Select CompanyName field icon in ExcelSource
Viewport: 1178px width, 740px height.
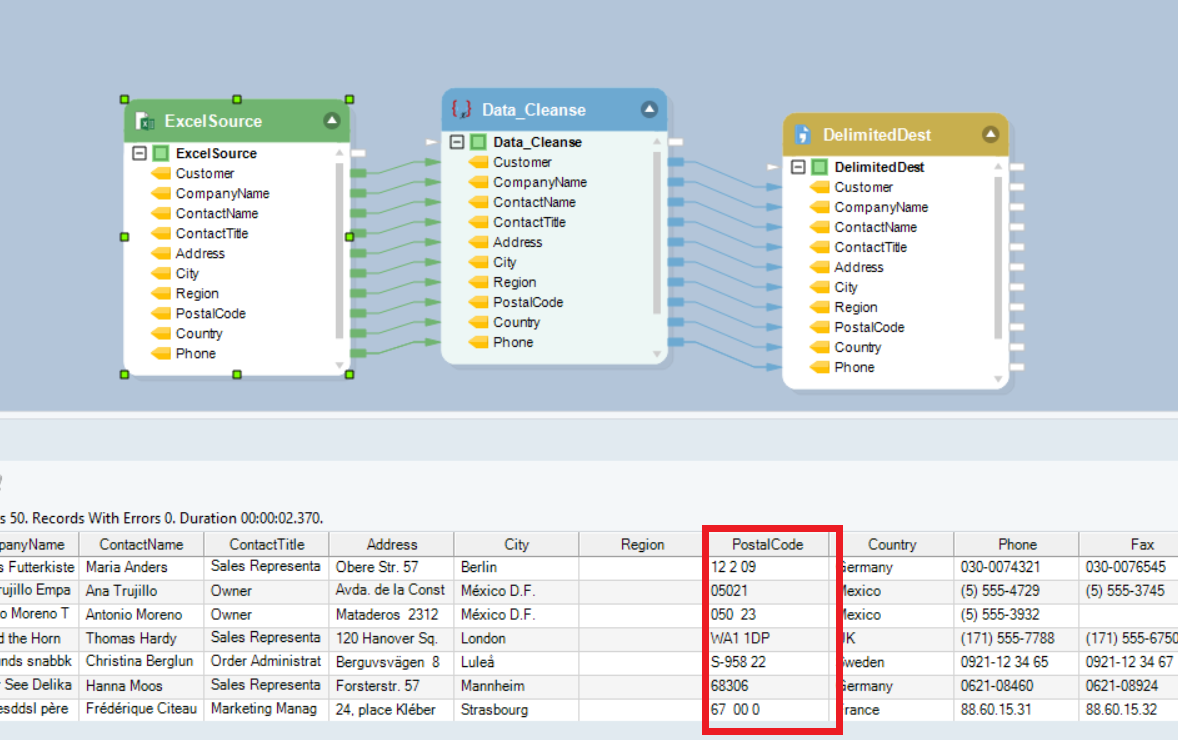(161, 193)
